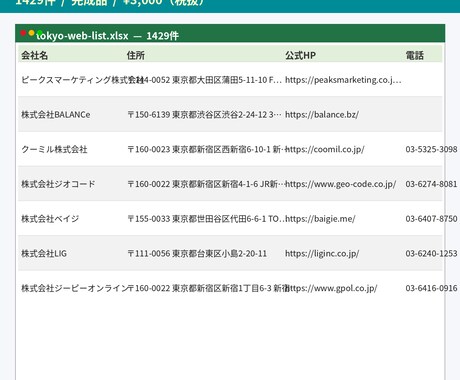Open the https://coomil.co.jp/ link
The width and height of the screenshot is (460, 380).
[x=325, y=149]
